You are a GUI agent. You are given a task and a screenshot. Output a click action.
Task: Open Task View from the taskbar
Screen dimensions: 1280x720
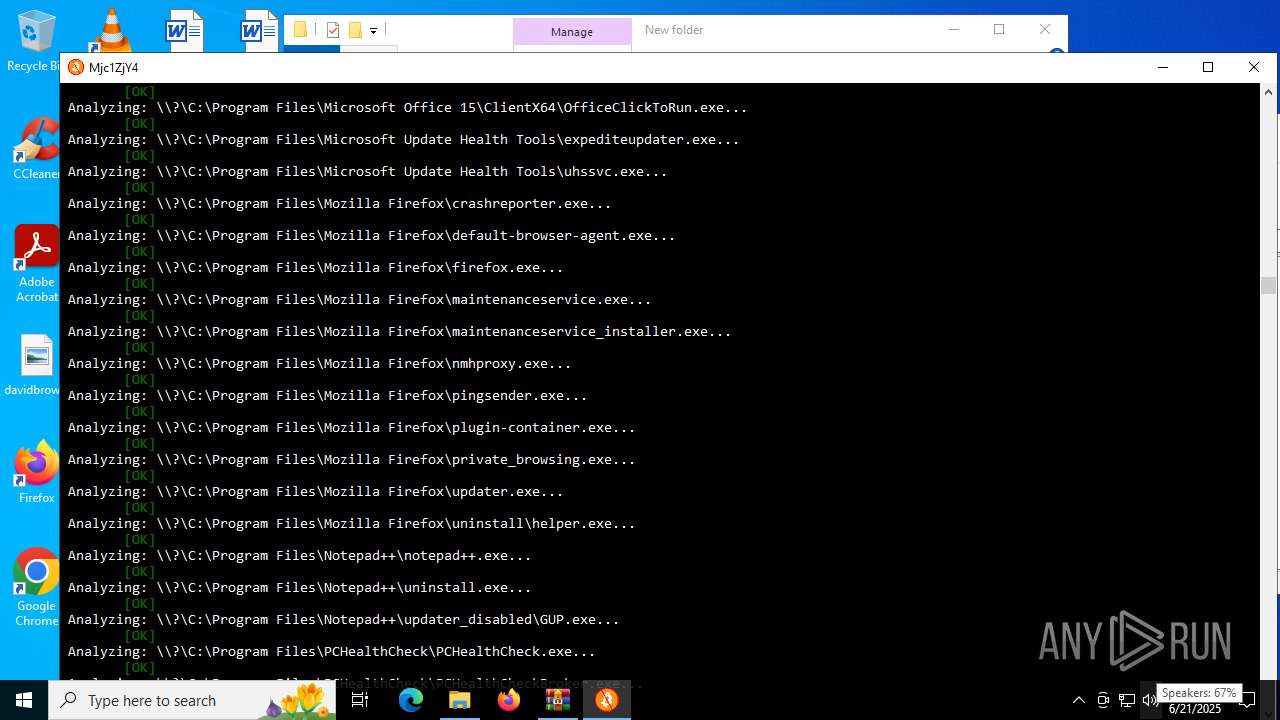coord(361,700)
